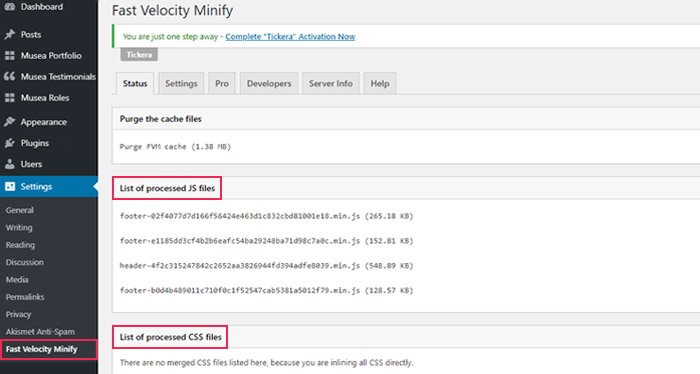
Task: Switch to the Settings tab
Action: click(181, 83)
